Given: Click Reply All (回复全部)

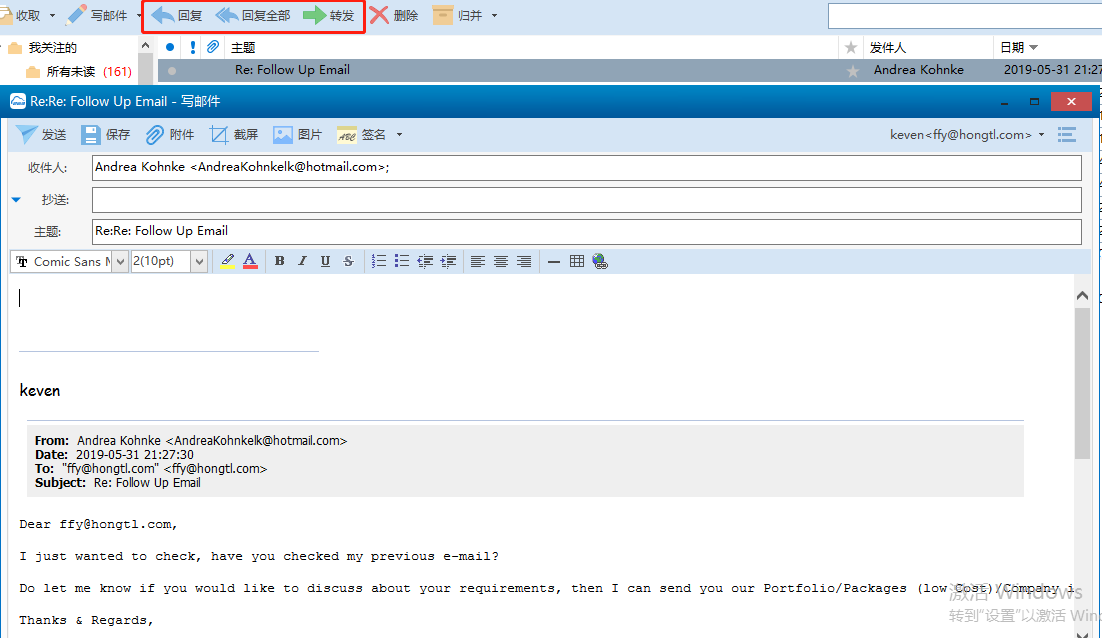Looking at the screenshot, I should (x=254, y=16).
